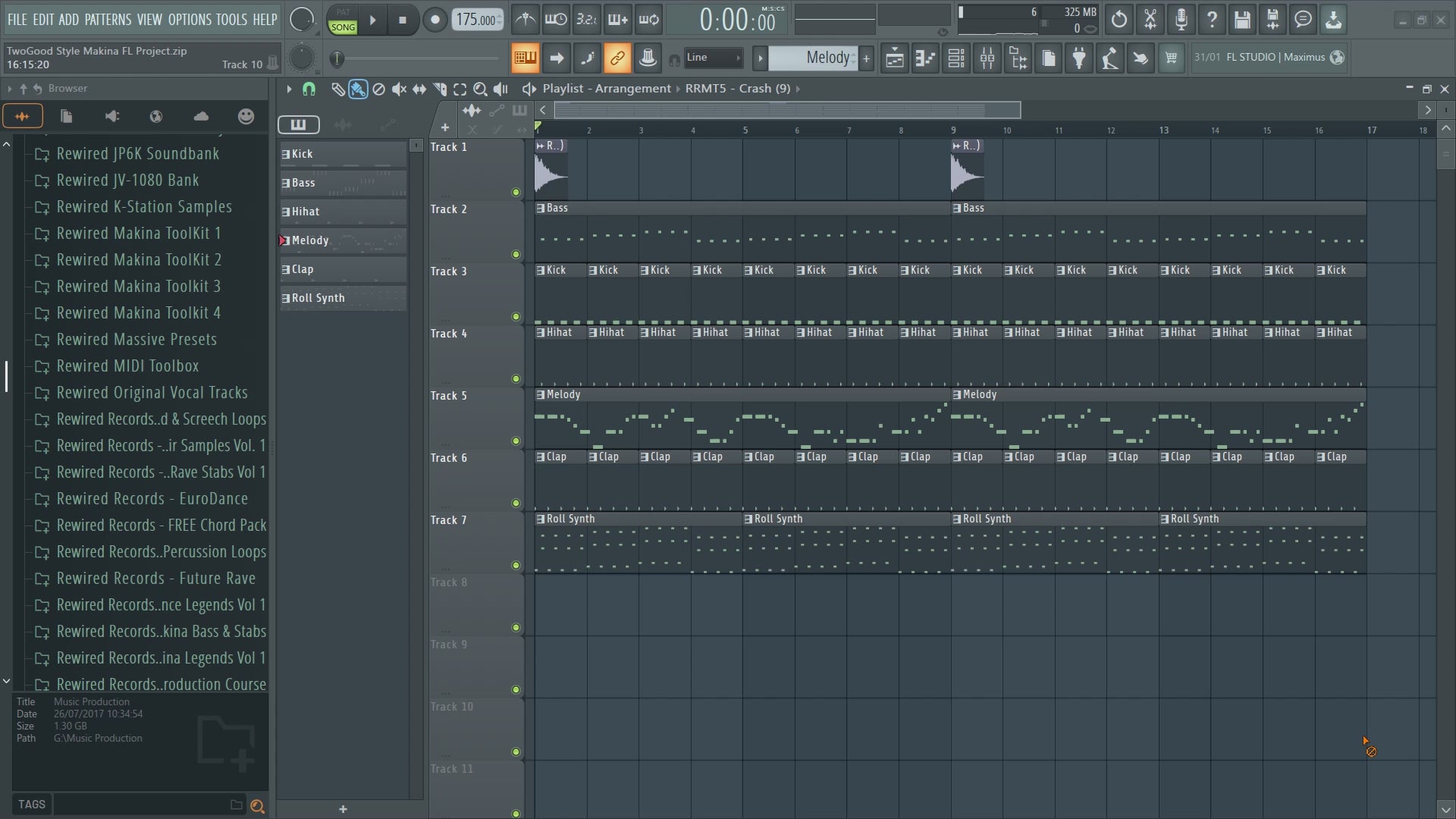Open the Melody pattern selector dropdown

[x=812, y=58]
